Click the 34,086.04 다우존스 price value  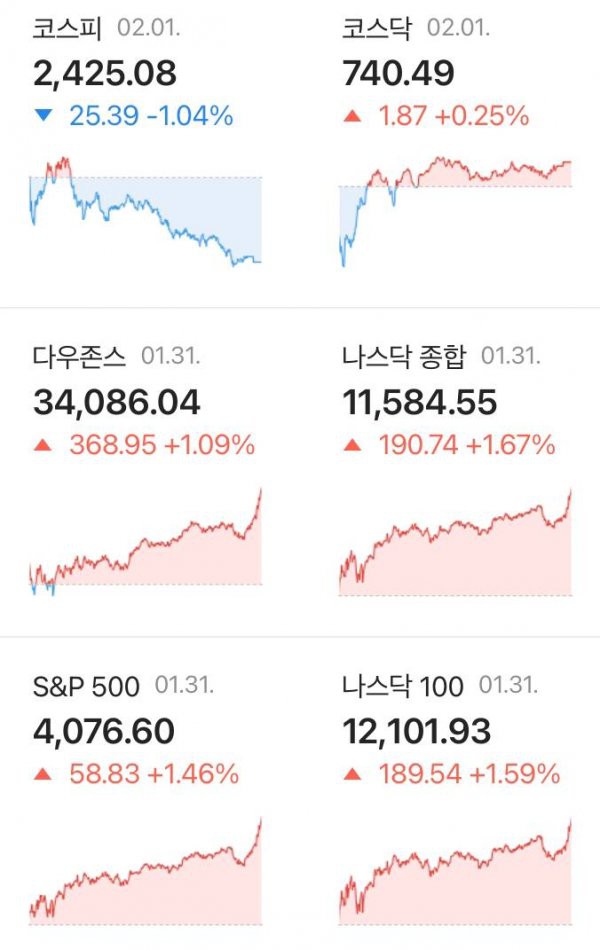(116, 403)
